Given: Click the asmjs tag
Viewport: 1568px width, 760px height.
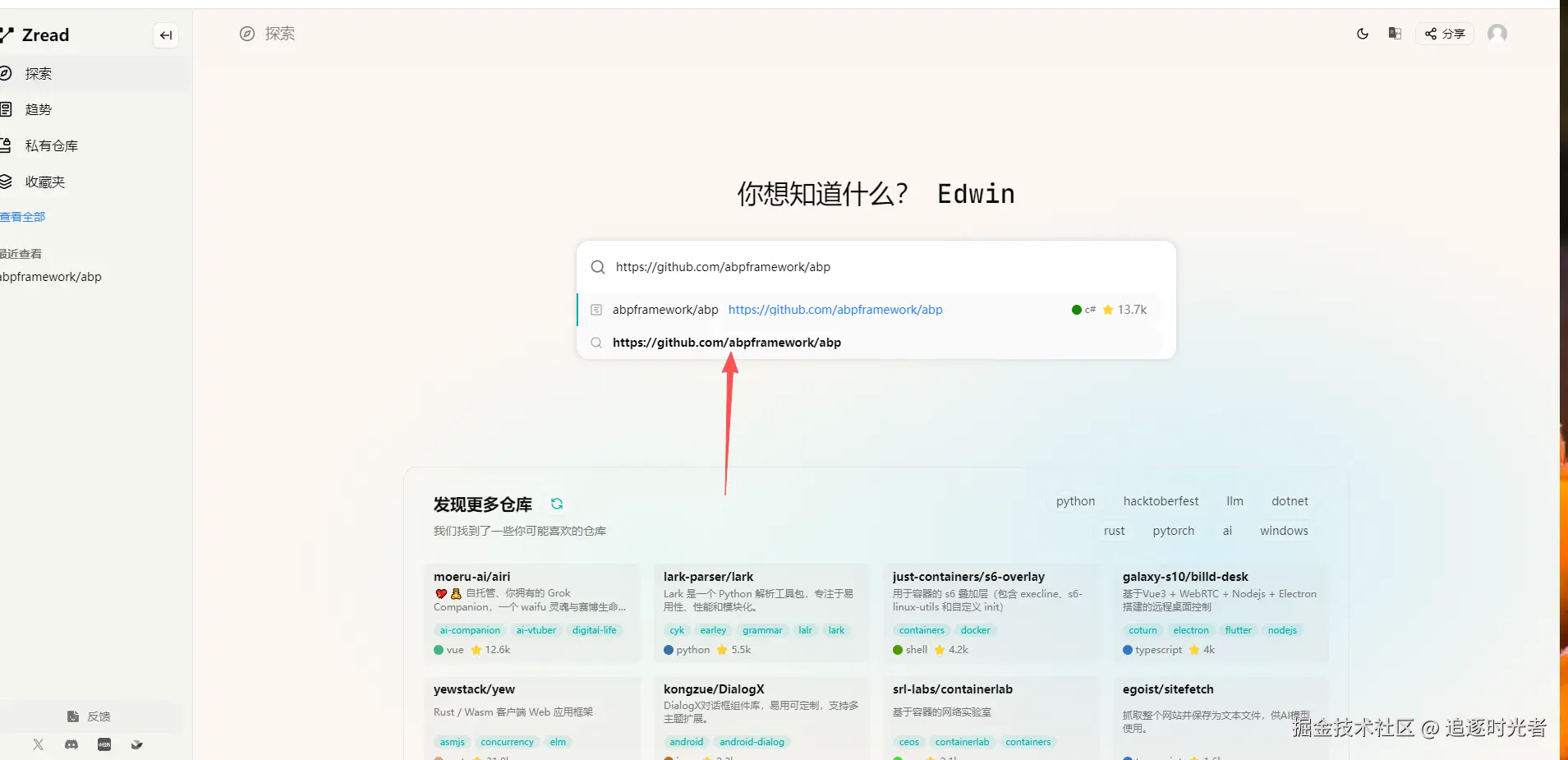Looking at the screenshot, I should [452, 742].
